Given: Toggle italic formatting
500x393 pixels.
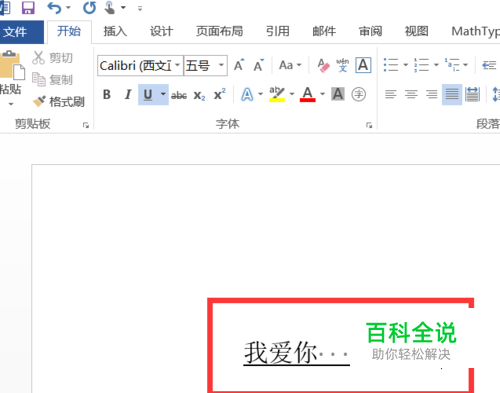Looking at the screenshot, I should 128,95.
